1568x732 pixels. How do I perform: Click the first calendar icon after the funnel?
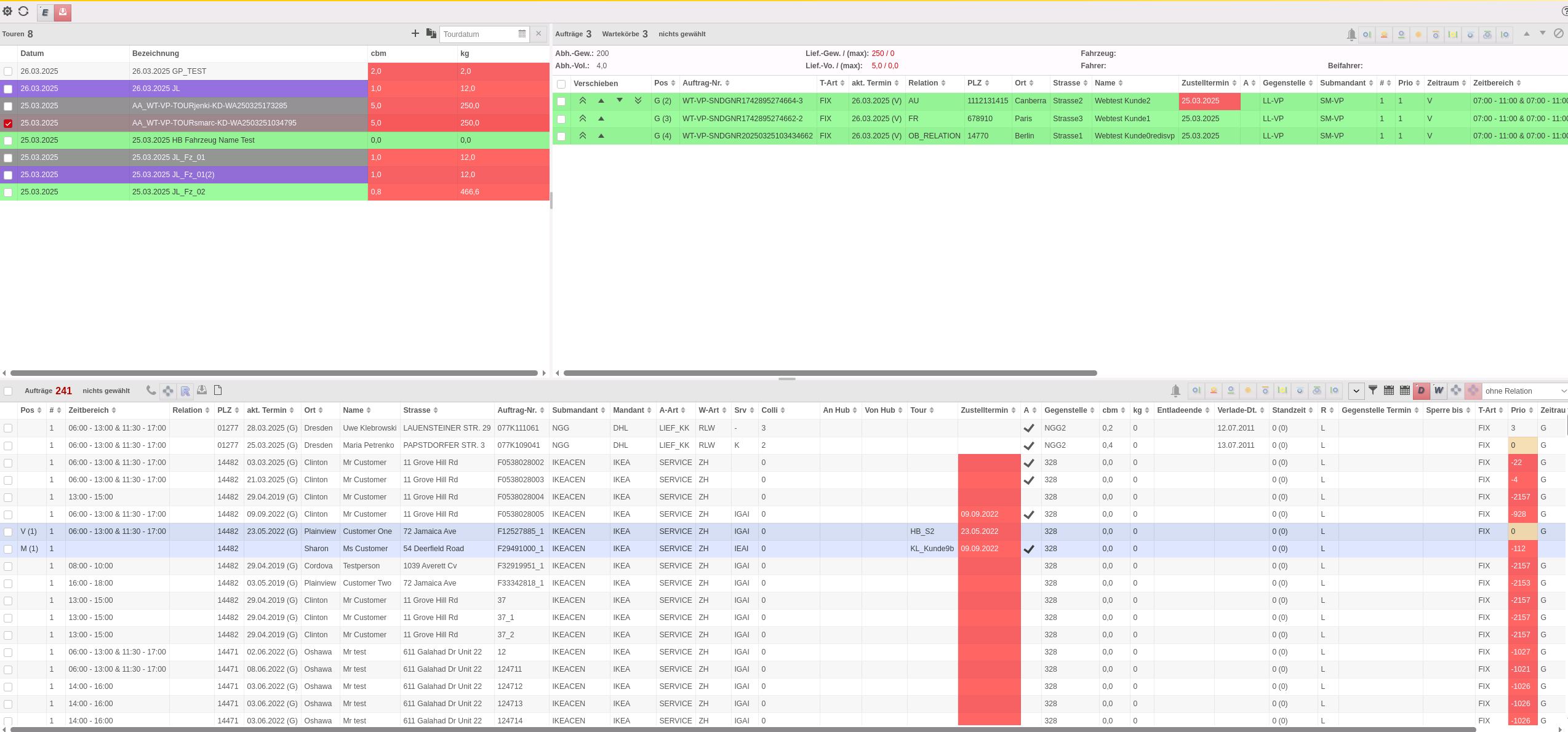tap(1389, 390)
